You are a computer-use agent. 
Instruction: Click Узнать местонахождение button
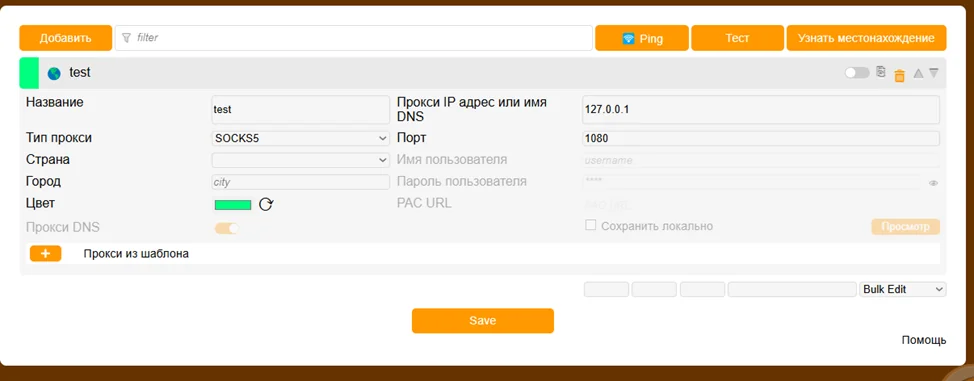[x=867, y=38]
